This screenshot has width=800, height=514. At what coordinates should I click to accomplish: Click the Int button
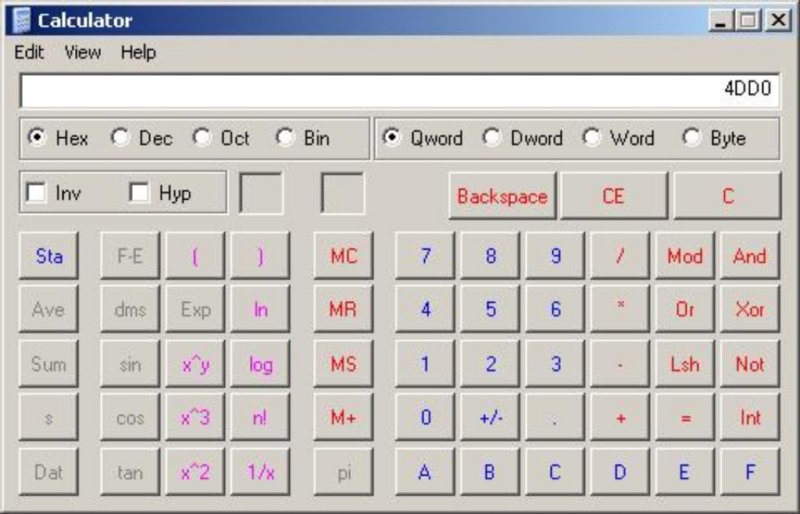[x=750, y=418]
